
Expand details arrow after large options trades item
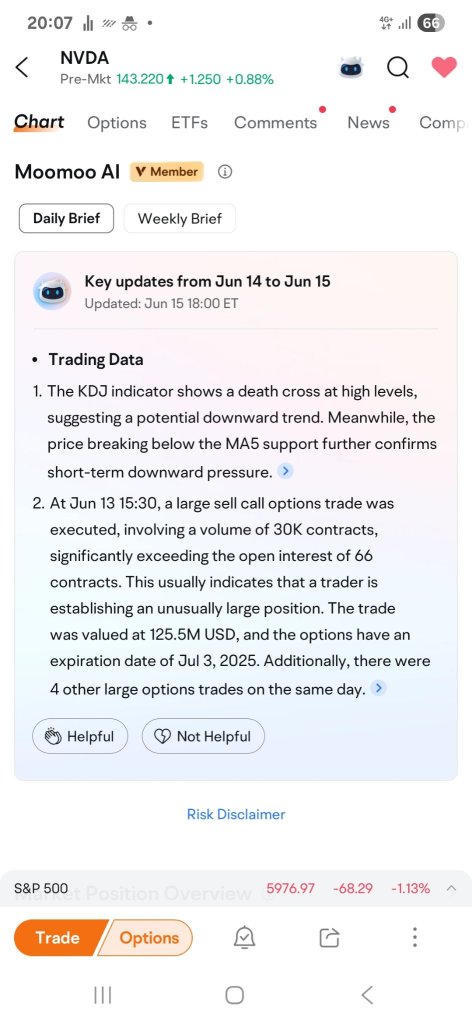pyautogui.click(x=378, y=688)
